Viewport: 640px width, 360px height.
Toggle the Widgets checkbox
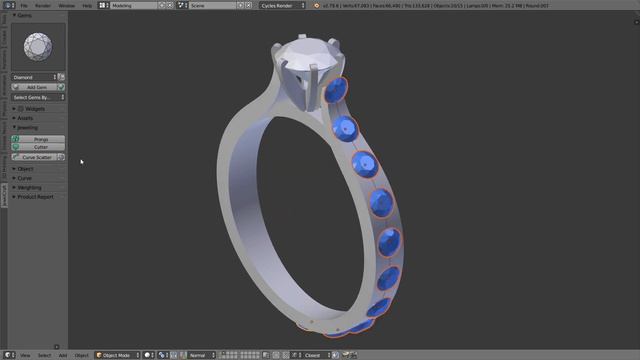(x=20, y=109)
